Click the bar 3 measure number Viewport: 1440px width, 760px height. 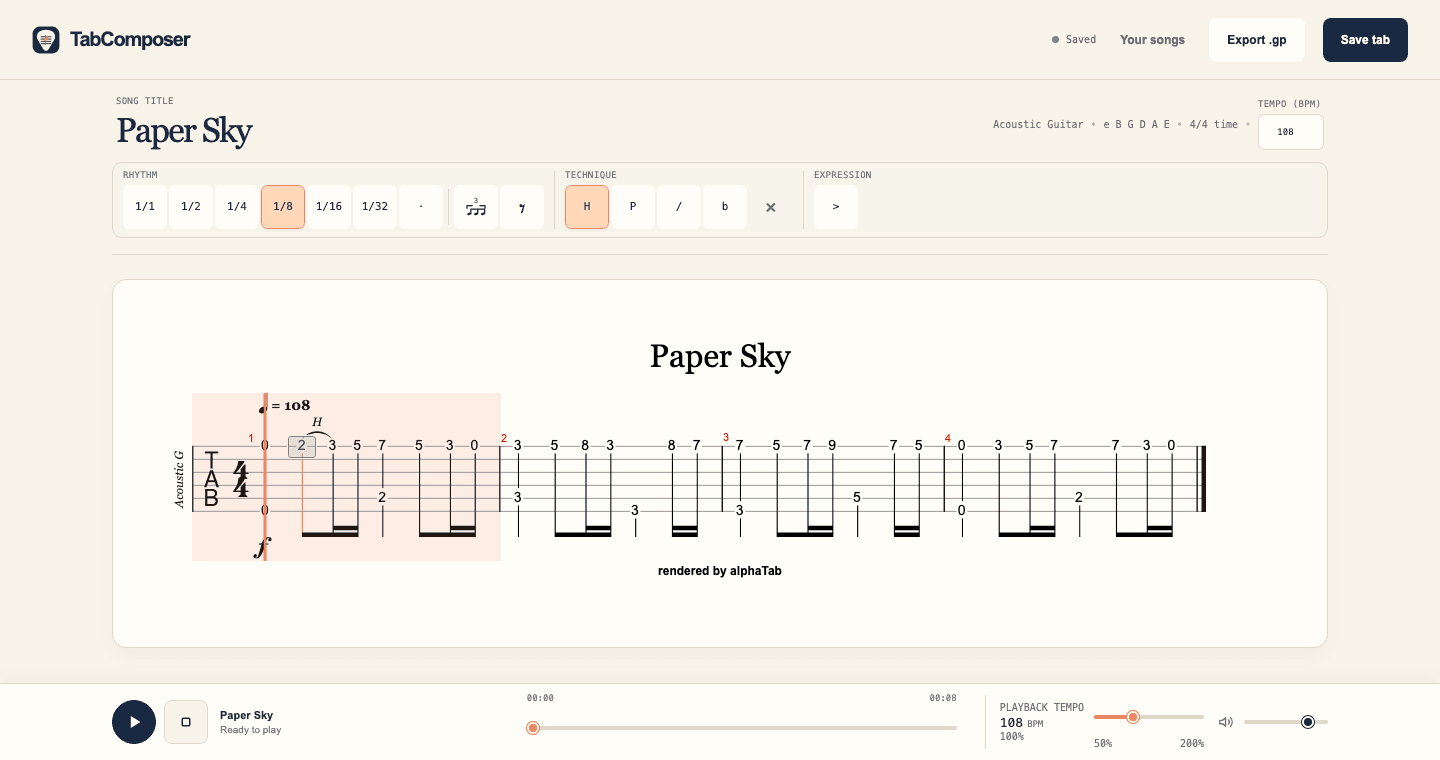coord(726,437)
